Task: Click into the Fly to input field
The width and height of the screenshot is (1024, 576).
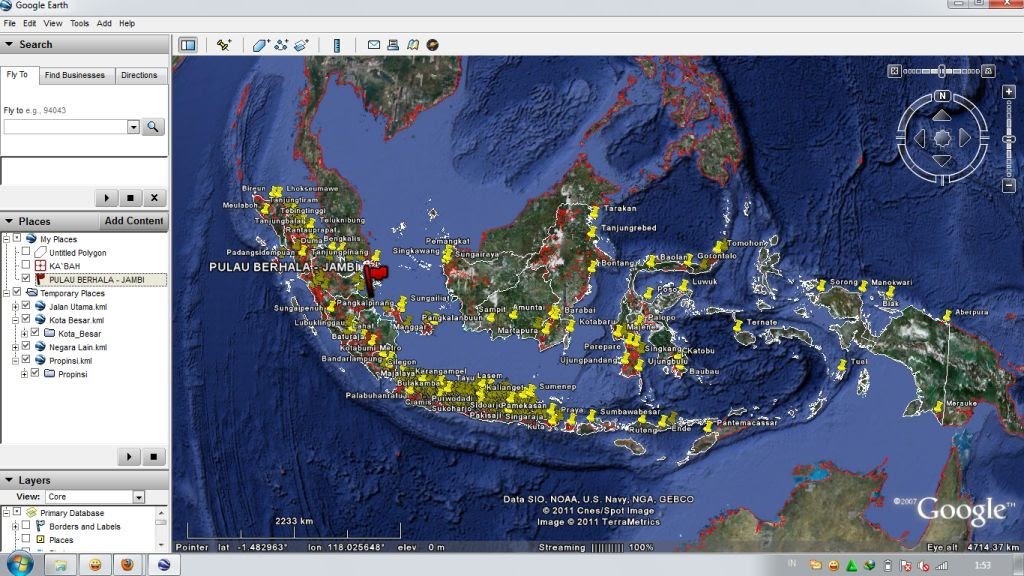Action: tap(65, 127)
